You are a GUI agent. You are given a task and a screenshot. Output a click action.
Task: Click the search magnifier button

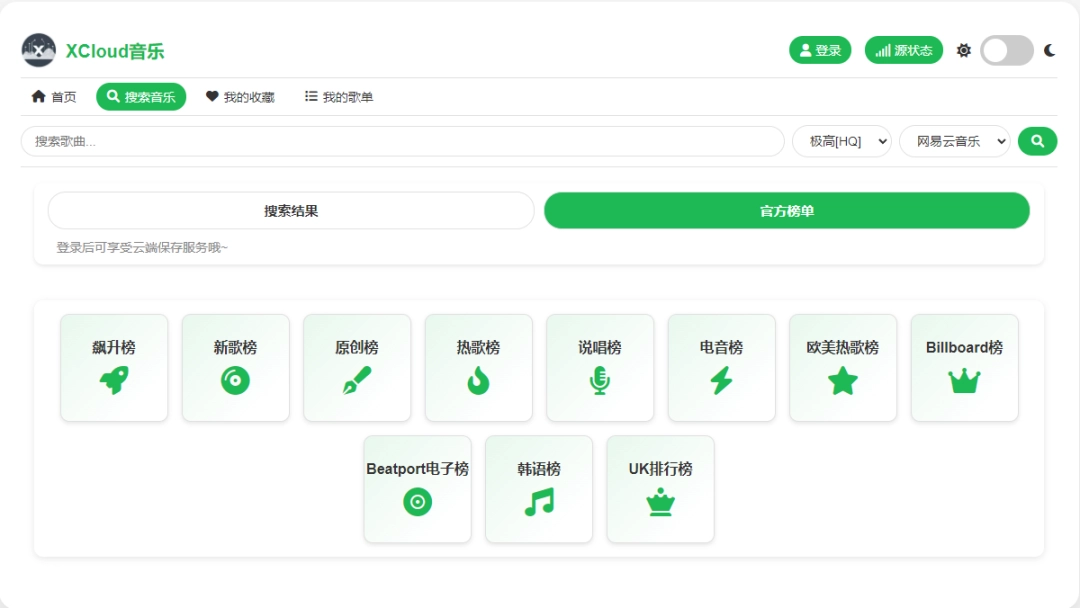click(x=1037, y=141)
